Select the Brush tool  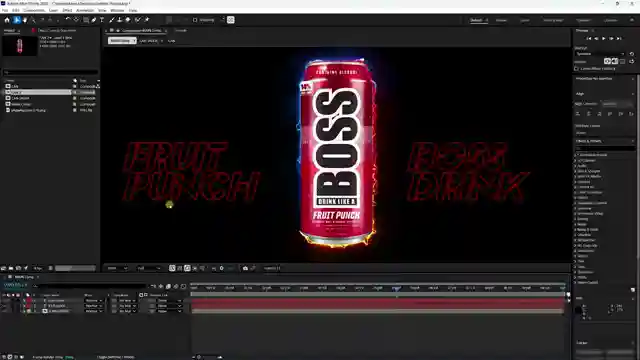tap(112, 20)
